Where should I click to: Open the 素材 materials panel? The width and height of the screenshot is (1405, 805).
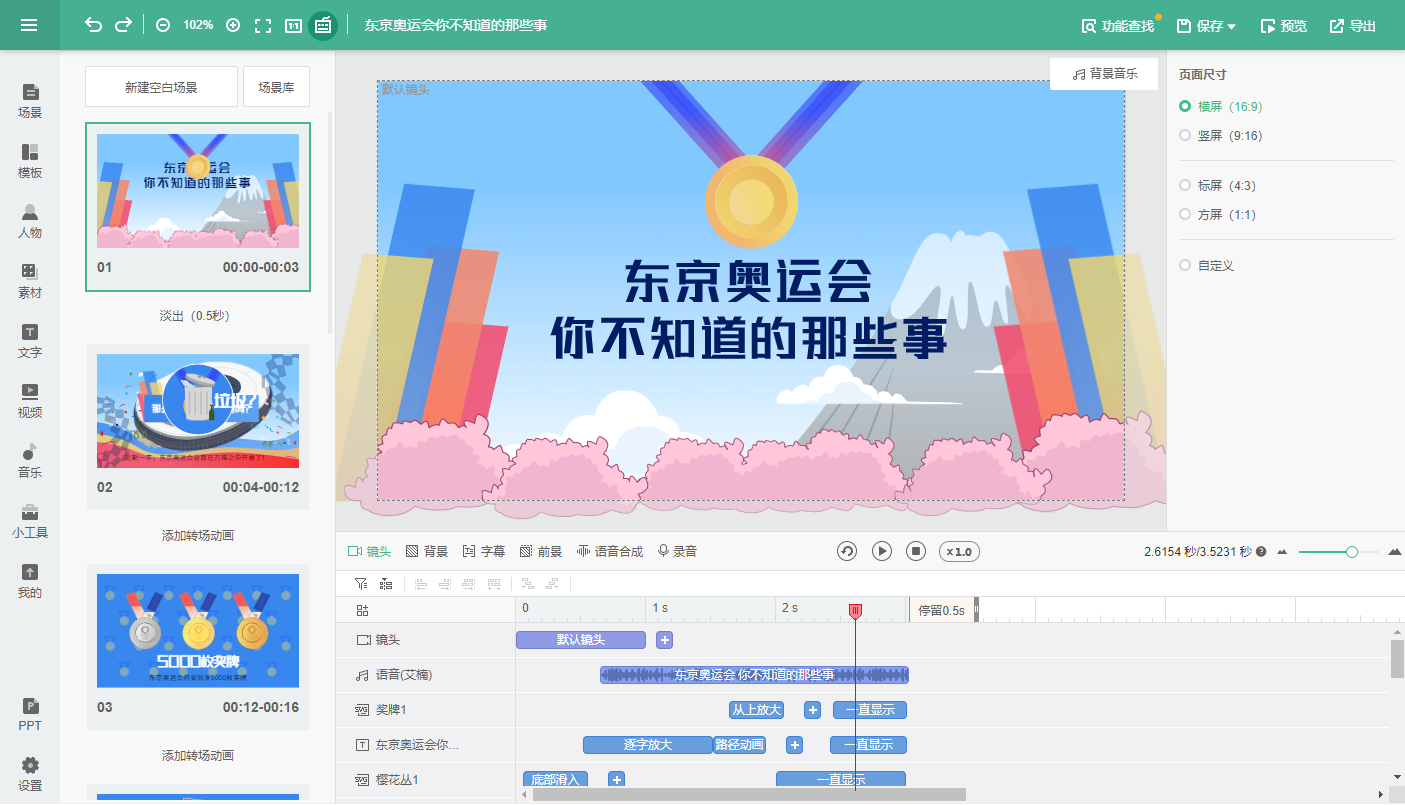point(30,281)
